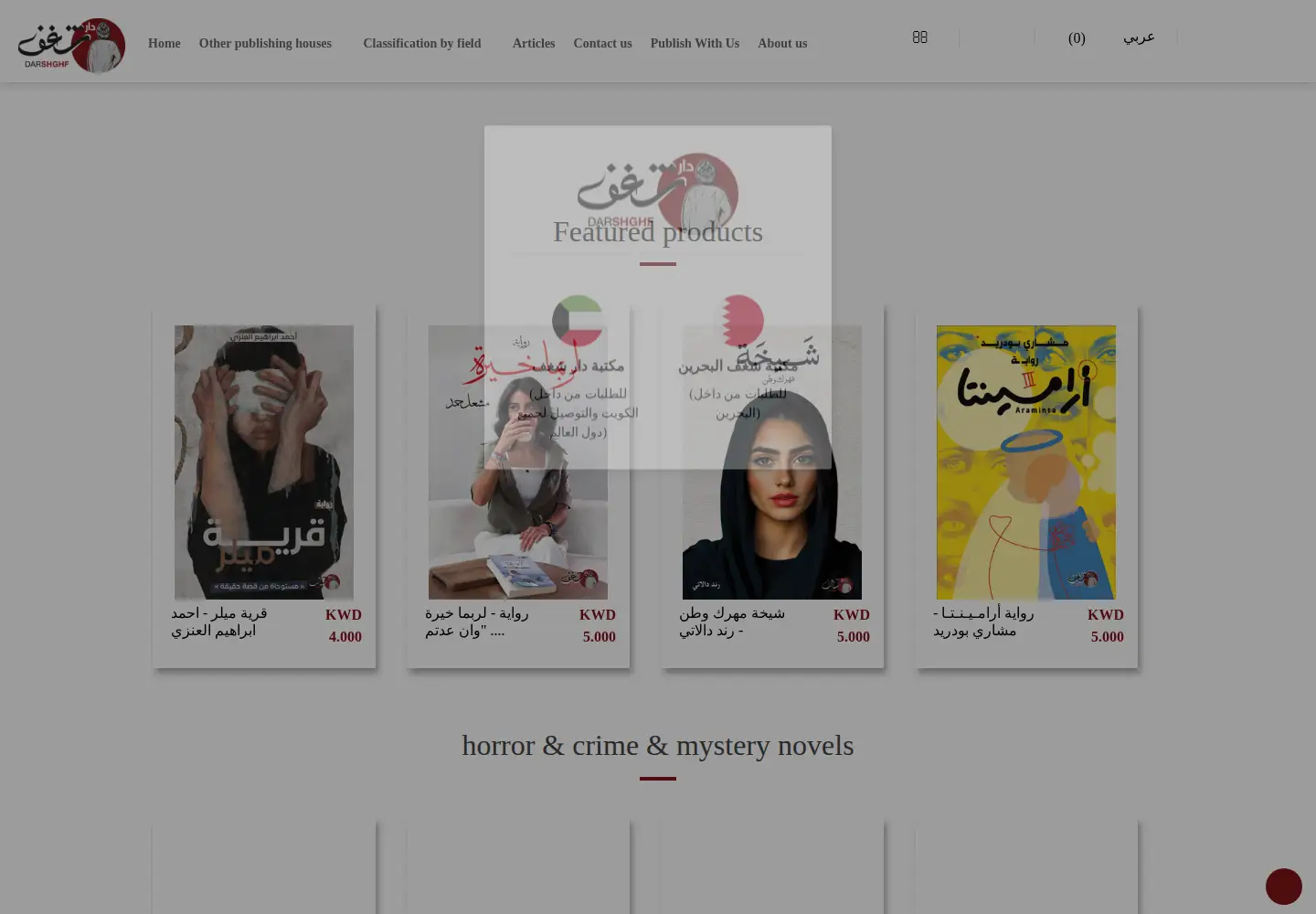Click the Dar Shghf logo in the header
The width and height of the screenshot is (1316, 914).
[71, 45]
